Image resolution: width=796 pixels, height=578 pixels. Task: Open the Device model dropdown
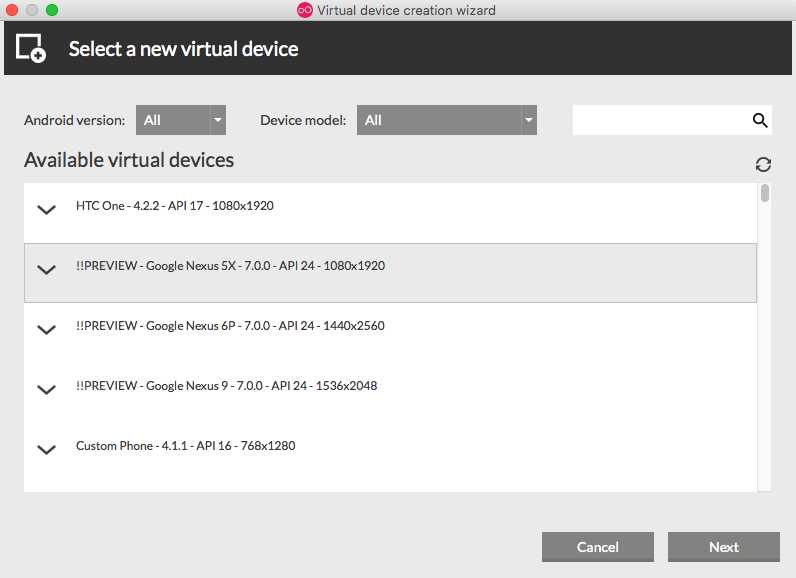pos(447,120)
